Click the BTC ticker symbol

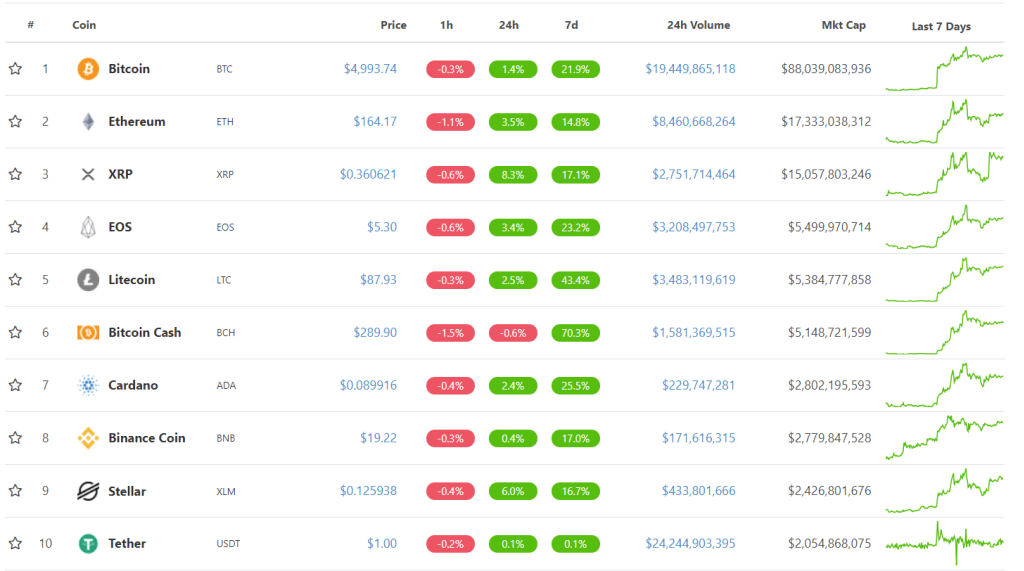[x=225, y=69]
